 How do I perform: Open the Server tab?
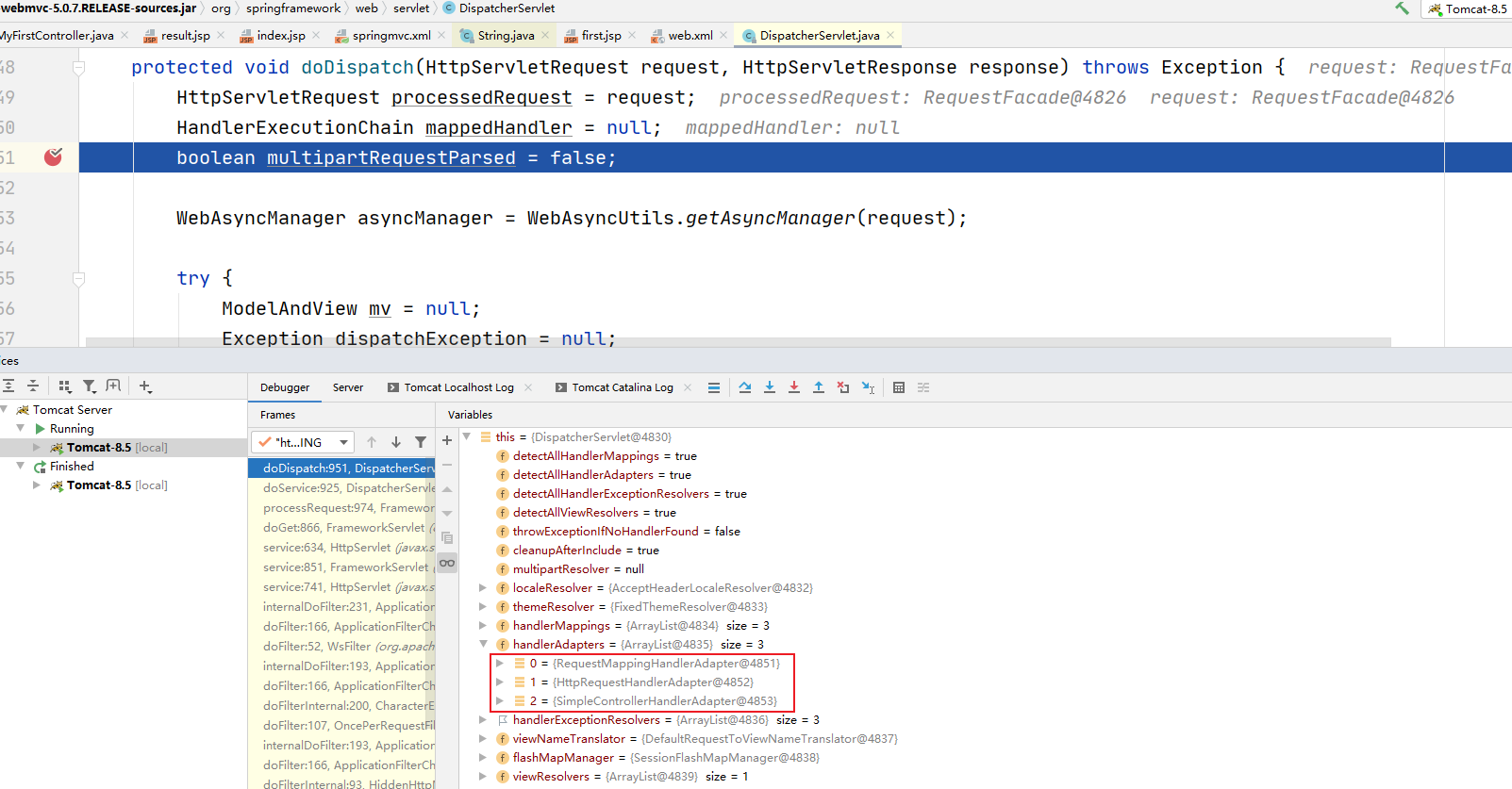pos(348,387)
